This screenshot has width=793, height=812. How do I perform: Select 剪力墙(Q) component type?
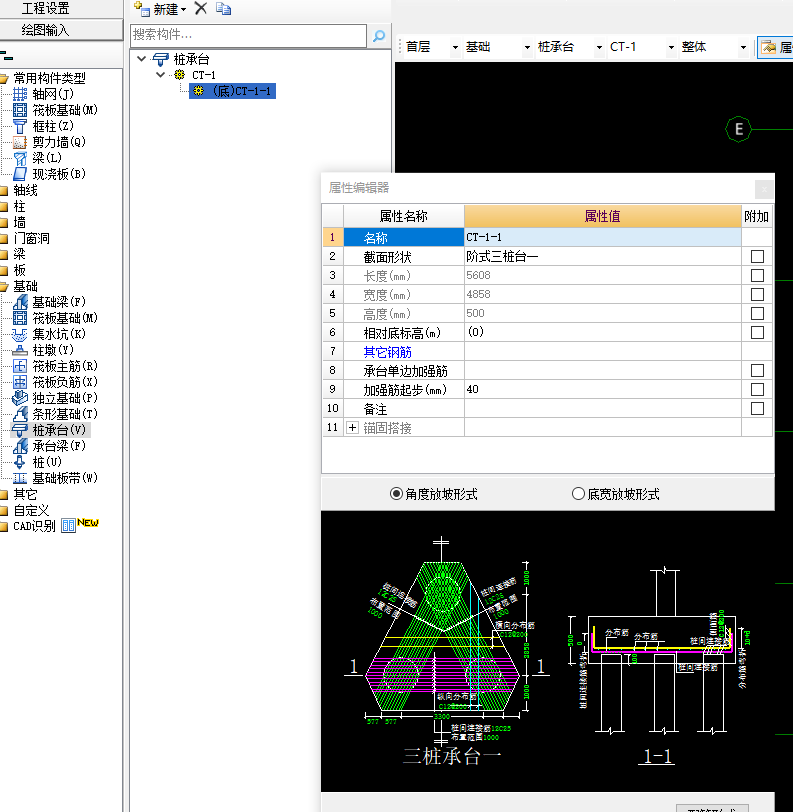pos(58,142)
